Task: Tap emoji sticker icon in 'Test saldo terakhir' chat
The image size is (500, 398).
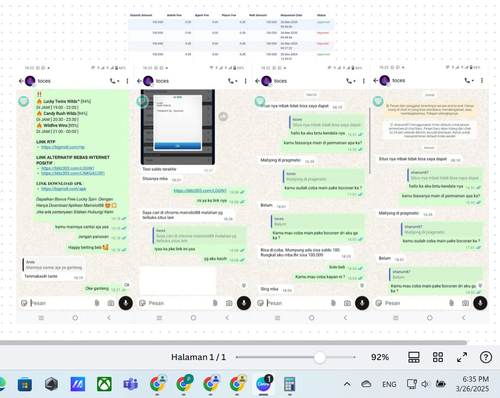Action: [142, 303]
